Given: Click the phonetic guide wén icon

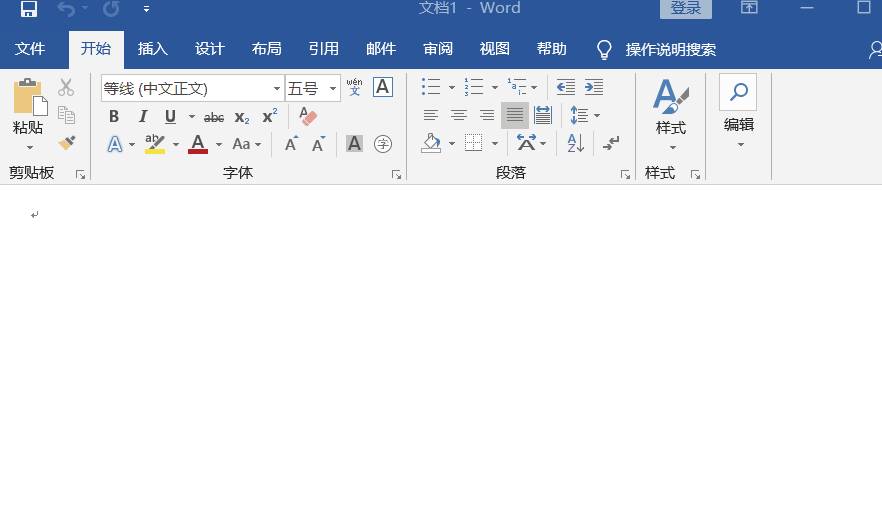Looking at the screenshot, I should (x=354, y=87).
